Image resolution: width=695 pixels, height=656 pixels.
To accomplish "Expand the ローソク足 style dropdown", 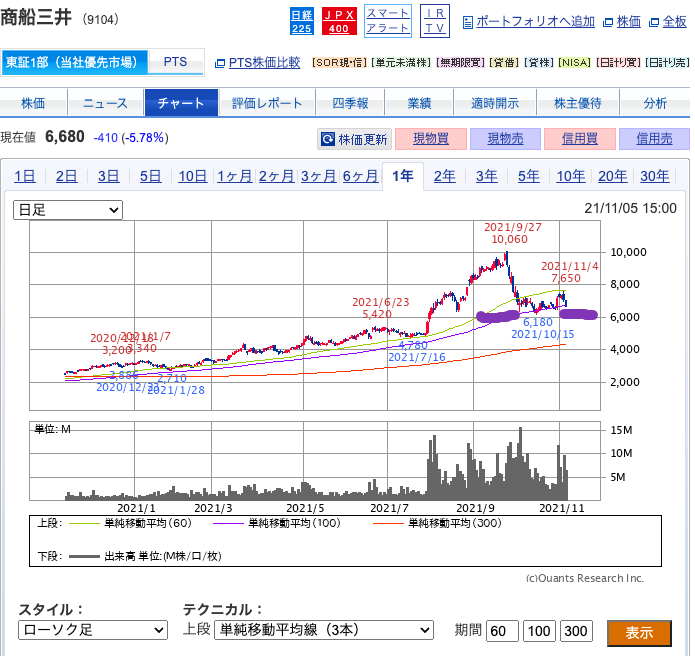I will point(93,630).
